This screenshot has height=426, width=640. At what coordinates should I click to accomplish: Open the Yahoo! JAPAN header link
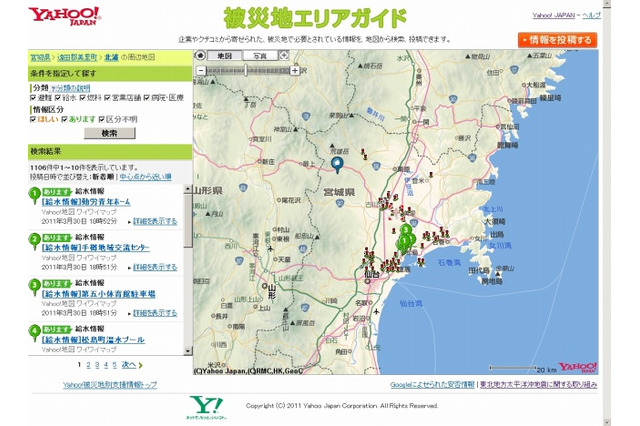click(x=553, y=16)
